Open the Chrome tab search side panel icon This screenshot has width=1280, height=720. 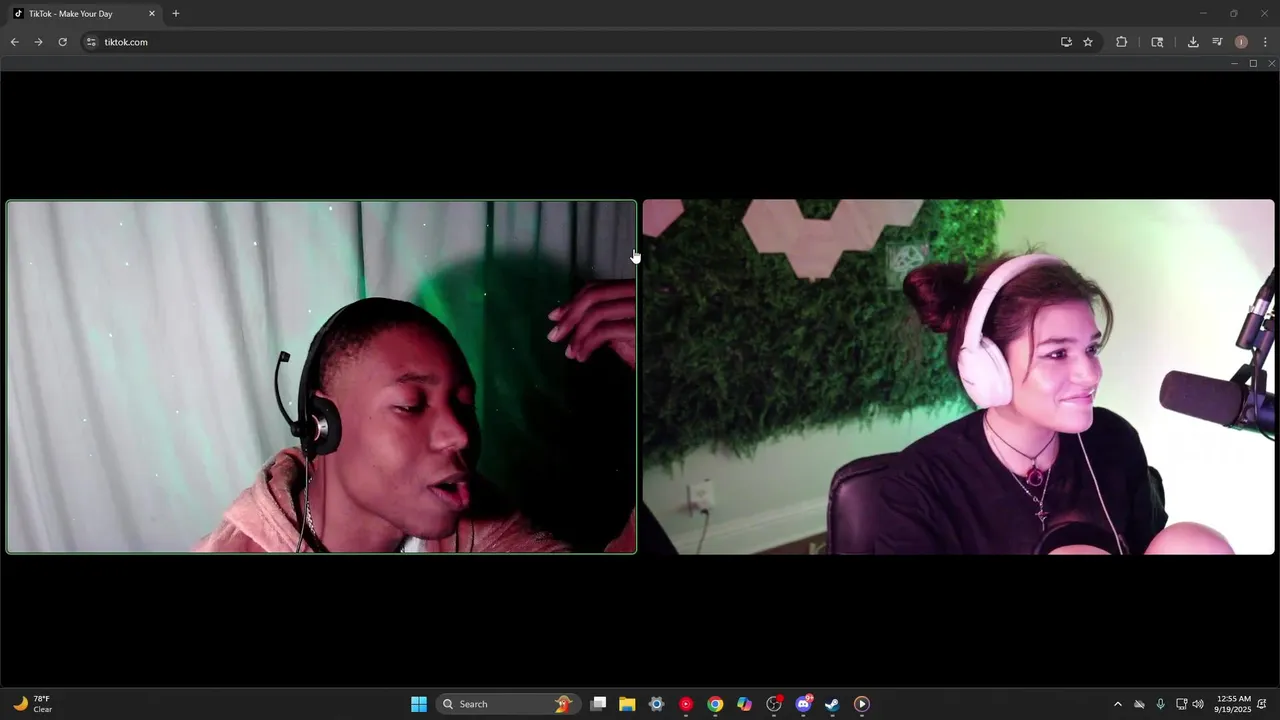(1157, 42)
